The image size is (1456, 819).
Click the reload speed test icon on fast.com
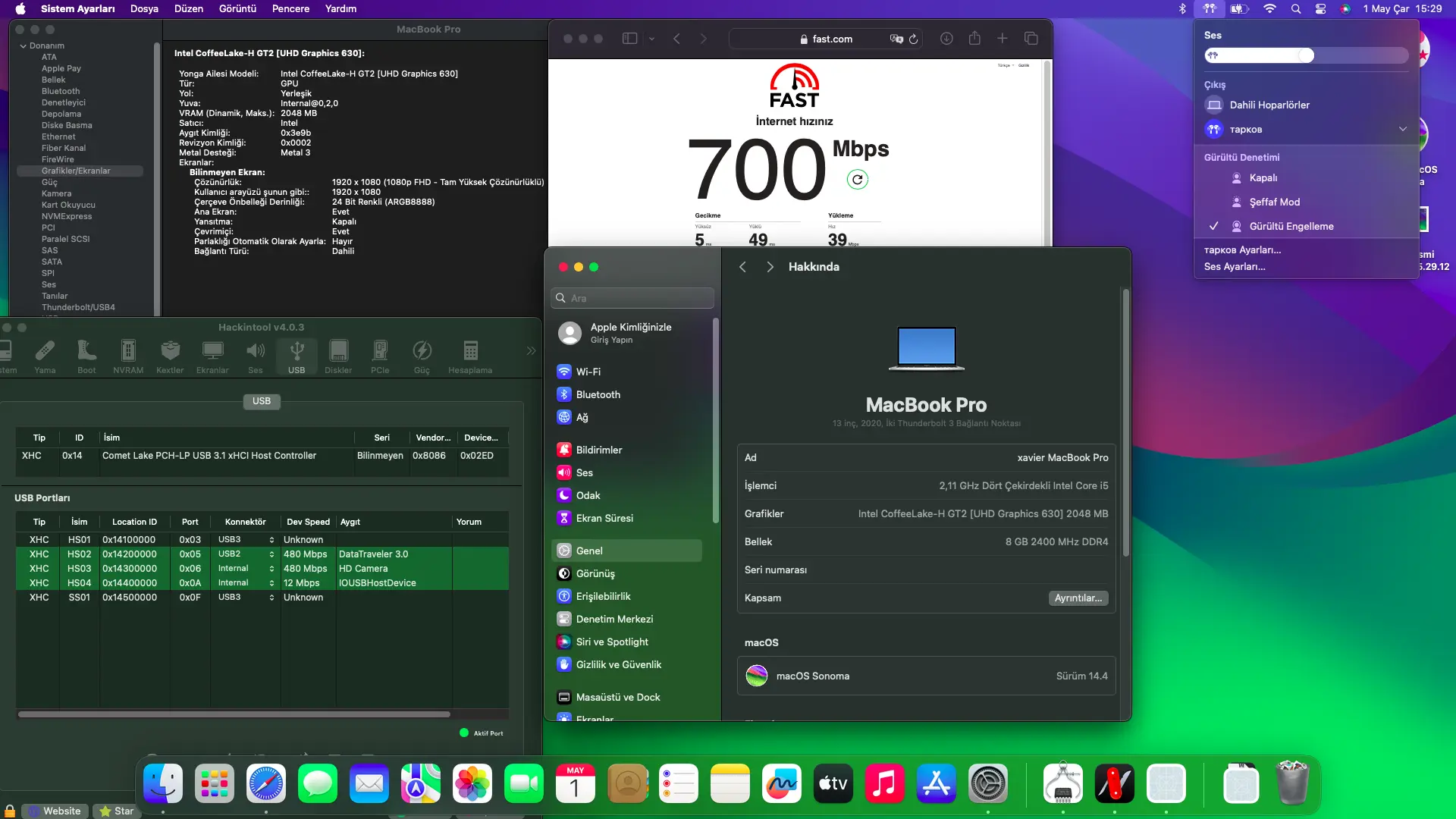click(857, 180)
